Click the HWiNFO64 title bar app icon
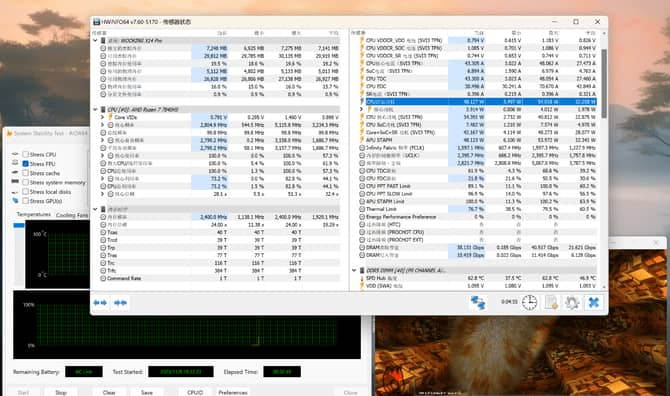The height and width of the screenshot is (396, 670). pos(97,22)
